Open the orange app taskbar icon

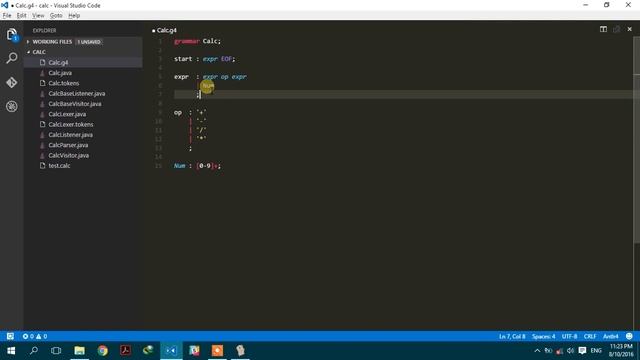tap(217, 351)
